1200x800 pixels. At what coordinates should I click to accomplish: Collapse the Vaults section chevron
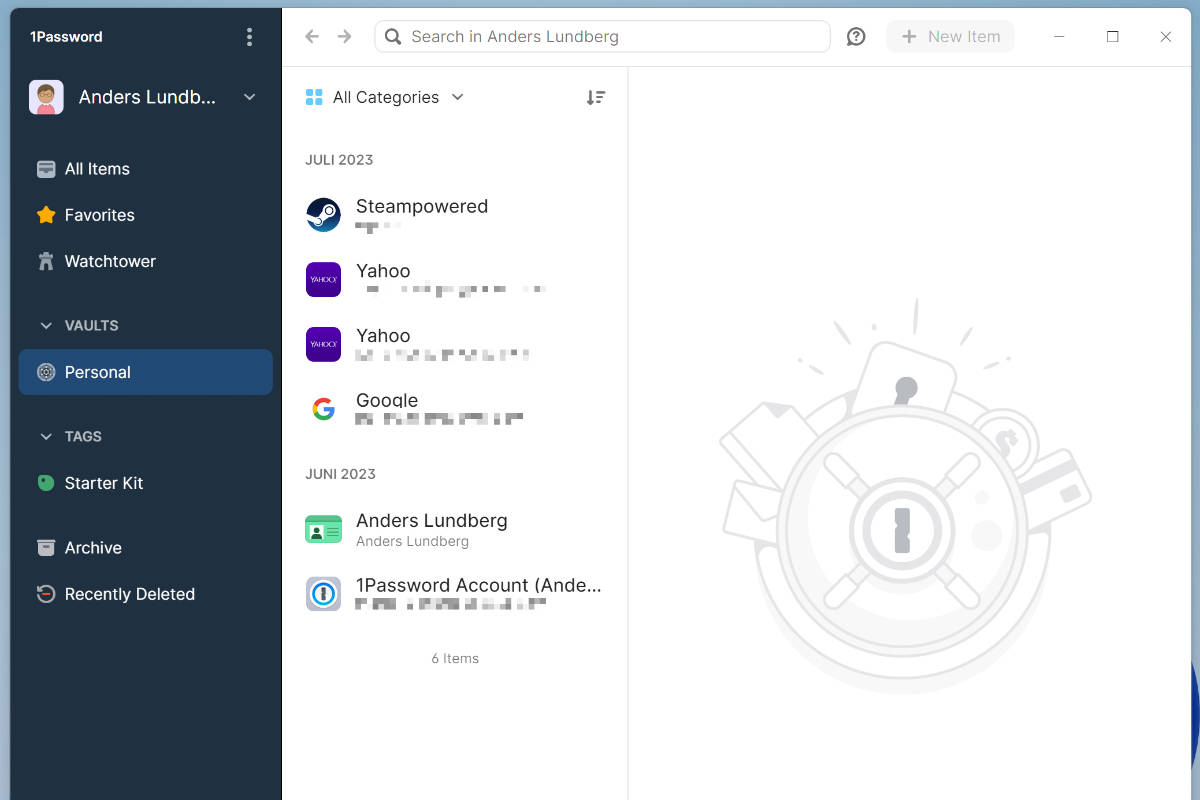coord(46,326)
